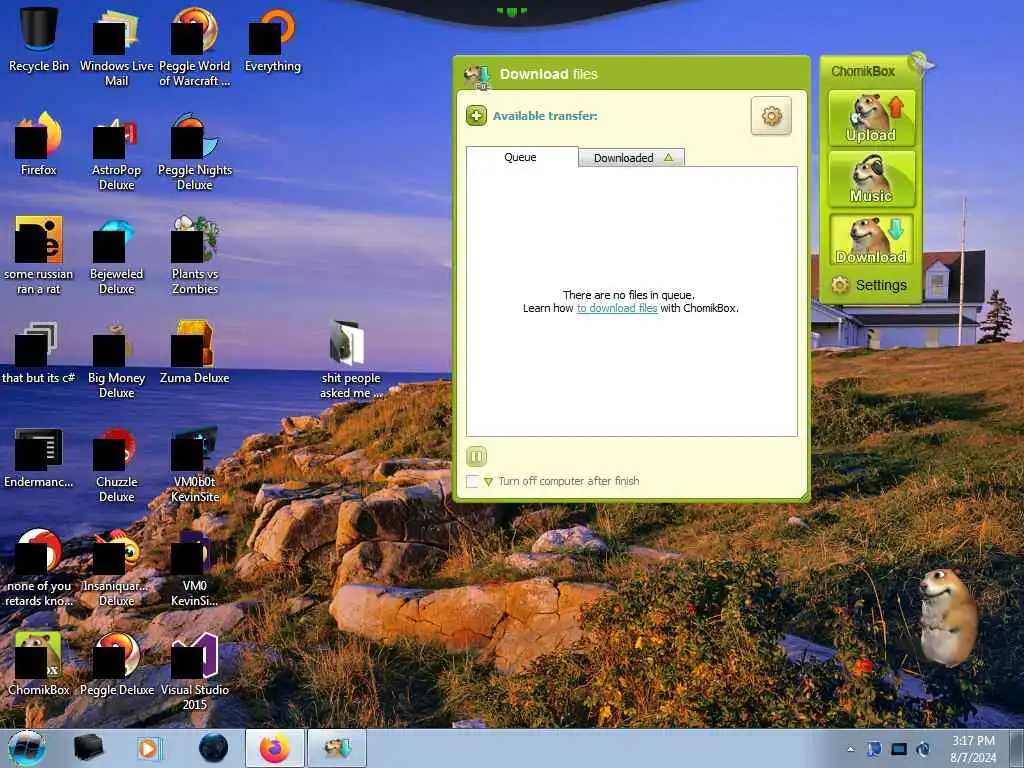Viewport: 1024px width, 768px height.
Task: Select the VM0 KevinSi... desktop icon
Action: tap(195, 567)
